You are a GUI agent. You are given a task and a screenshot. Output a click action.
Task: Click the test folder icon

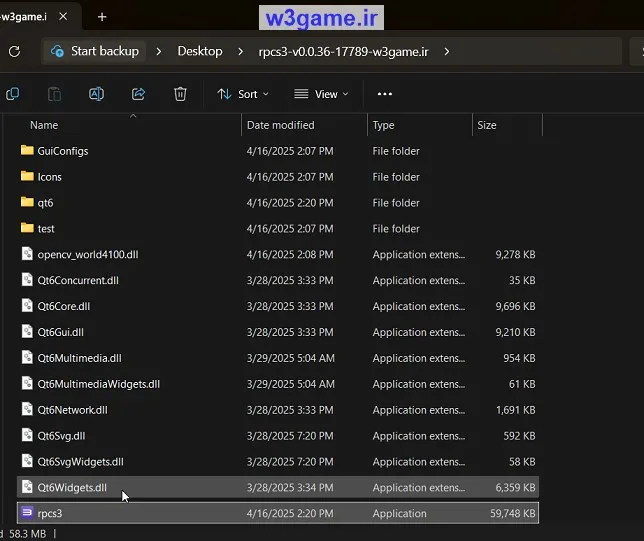point(27,228)
